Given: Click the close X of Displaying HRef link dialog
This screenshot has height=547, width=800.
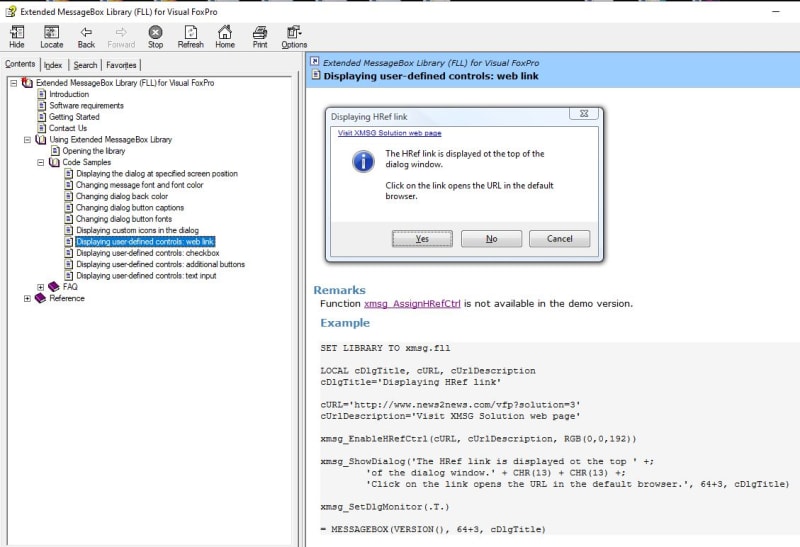Looking at the screenshot, I should click(x=584, y=114).
